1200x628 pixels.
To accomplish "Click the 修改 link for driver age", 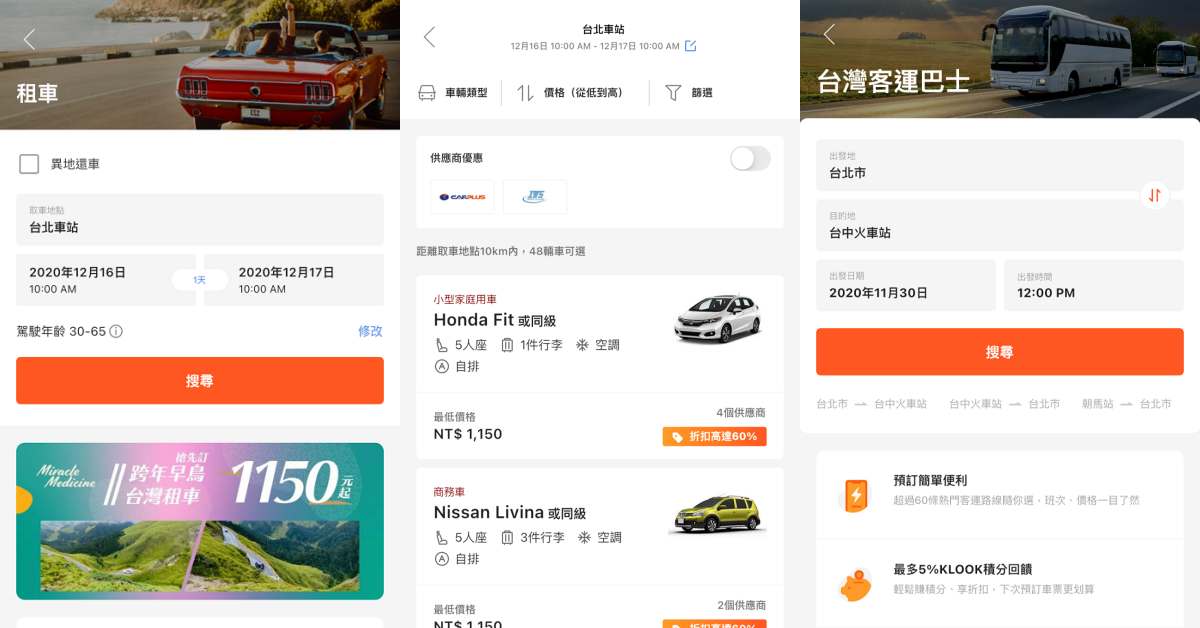I will [370, 331].
